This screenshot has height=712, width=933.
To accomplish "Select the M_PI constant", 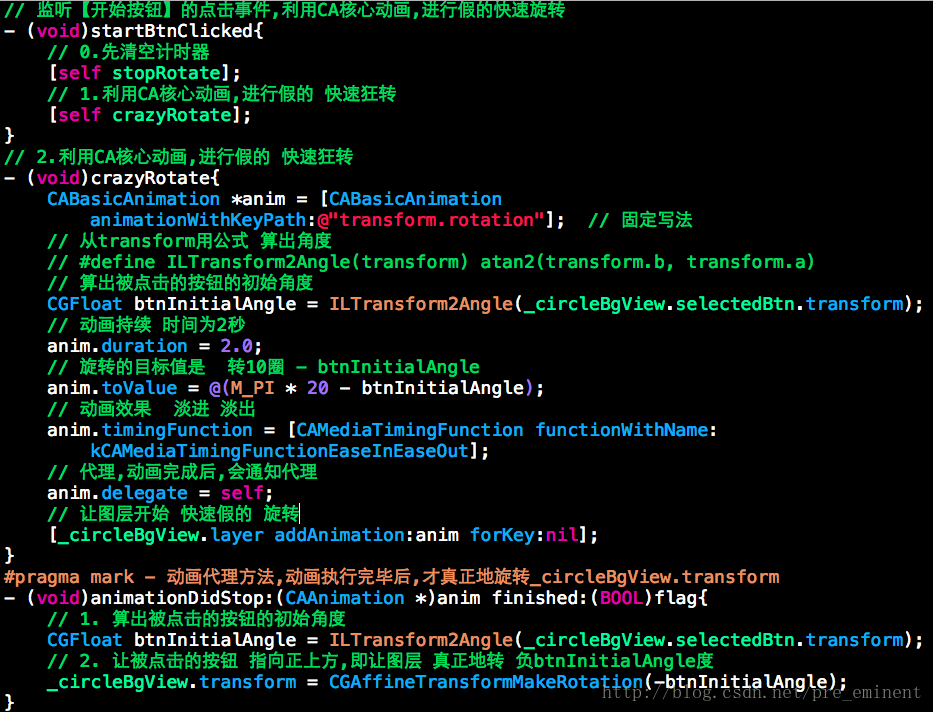I will (x=252, y=388).
